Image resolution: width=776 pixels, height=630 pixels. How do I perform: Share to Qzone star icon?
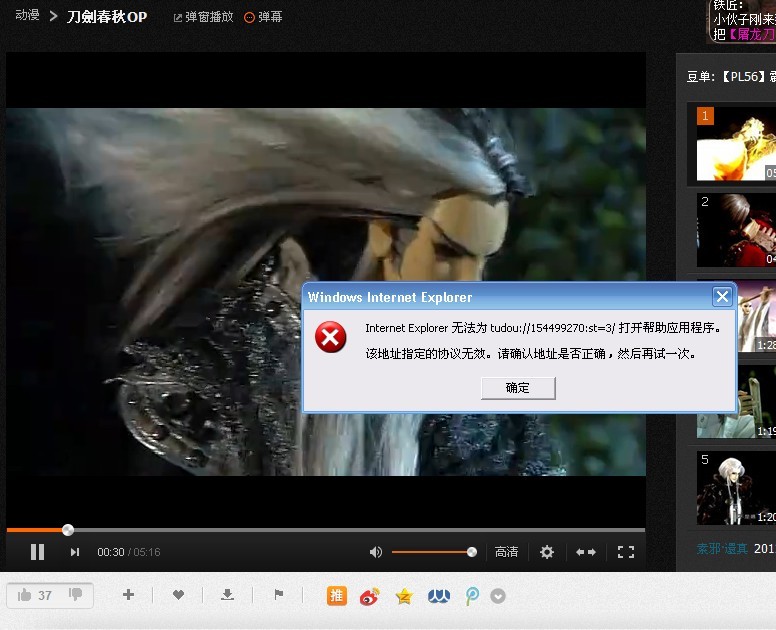point(404,596)
